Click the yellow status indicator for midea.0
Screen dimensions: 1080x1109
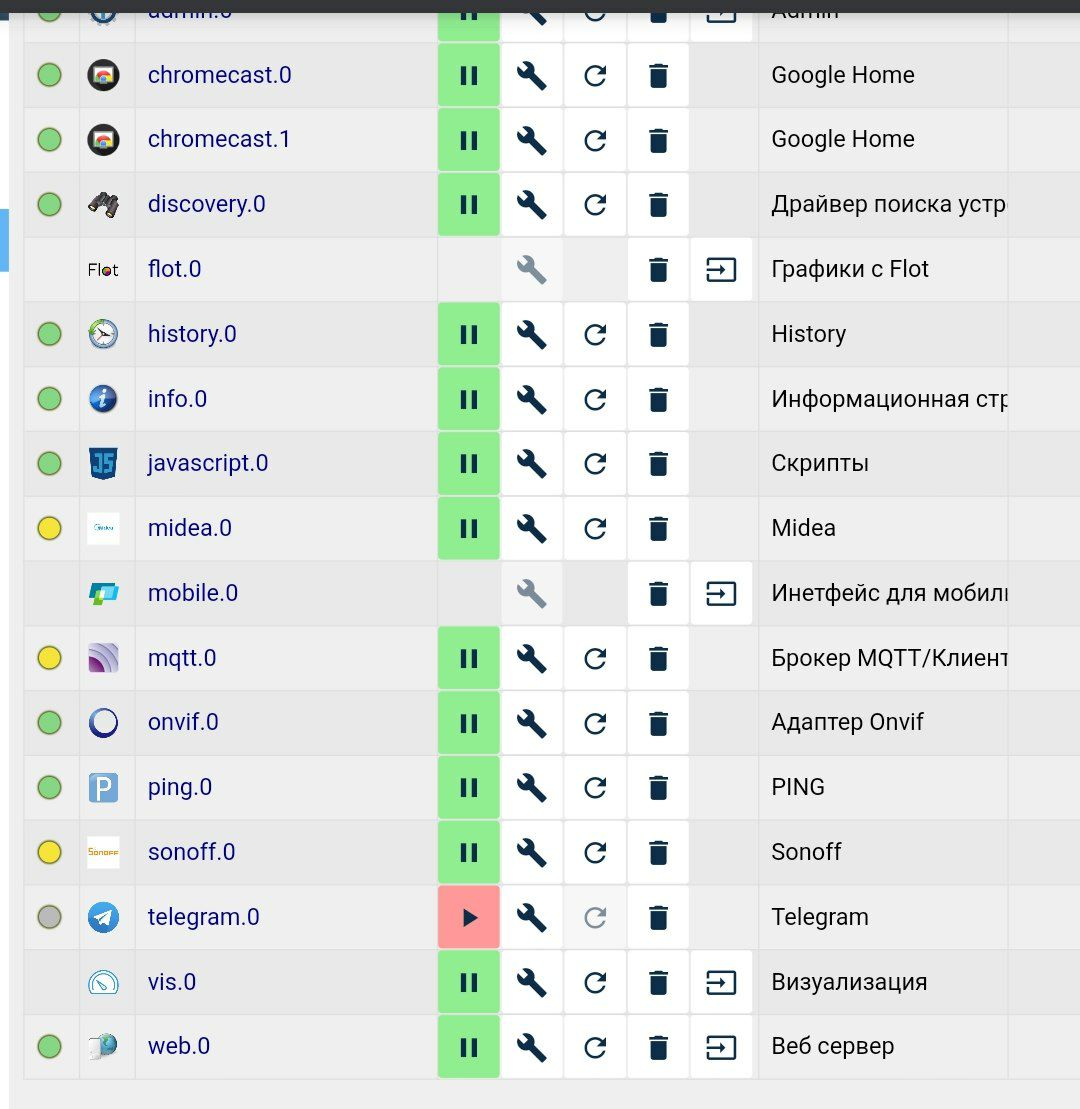pos(49,528)
